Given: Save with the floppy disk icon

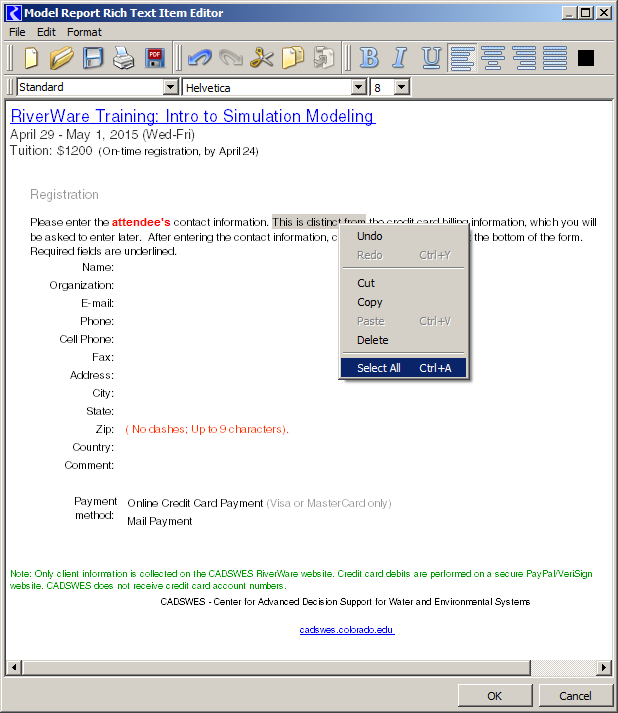Looking at the screenshot, I should (93, 58).
